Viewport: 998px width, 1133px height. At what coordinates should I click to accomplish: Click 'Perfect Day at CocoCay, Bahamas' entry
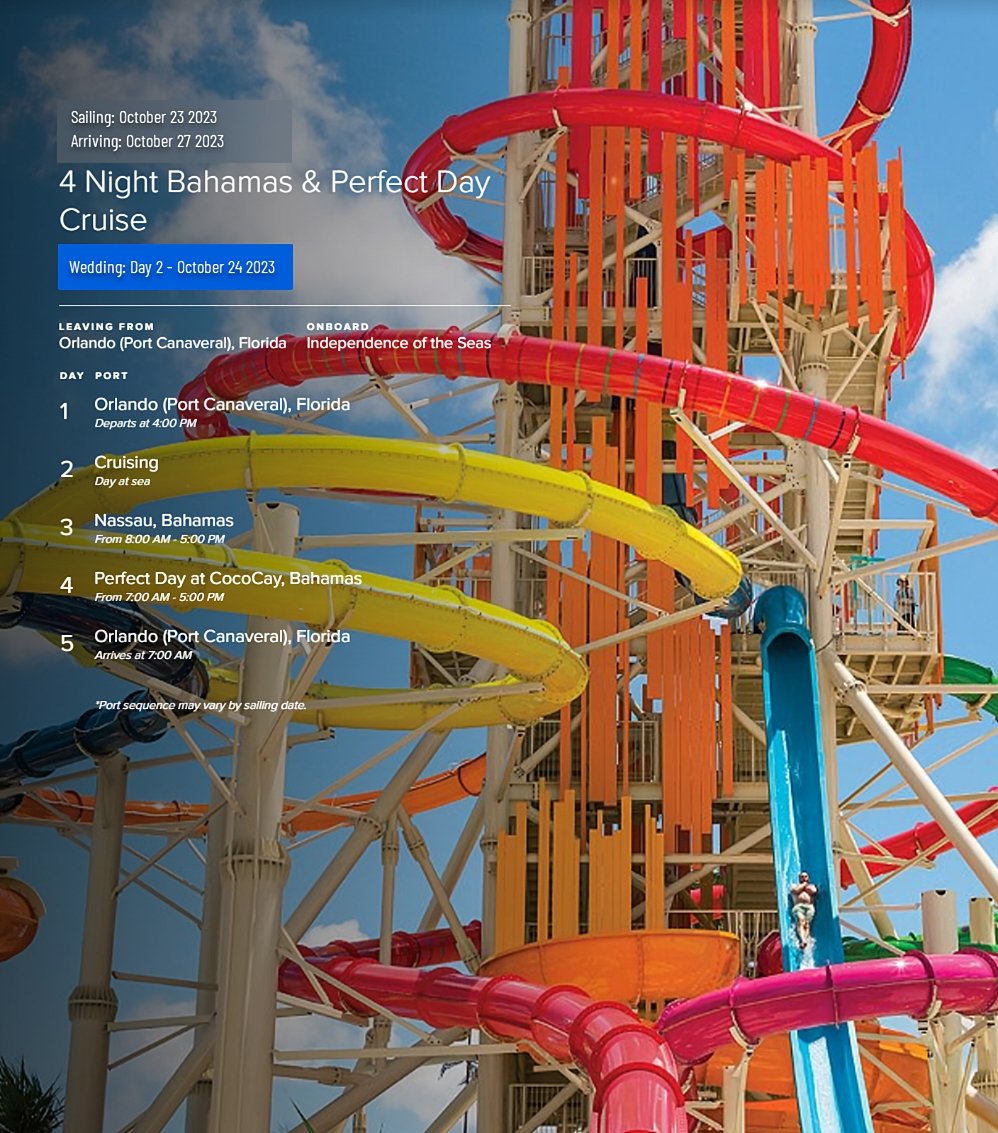click(228, 579)
